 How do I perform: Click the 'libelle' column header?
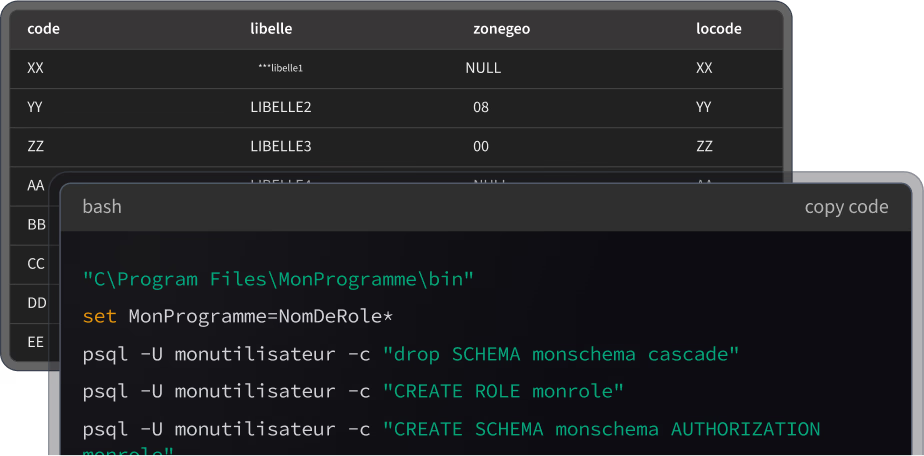[271, 29]
